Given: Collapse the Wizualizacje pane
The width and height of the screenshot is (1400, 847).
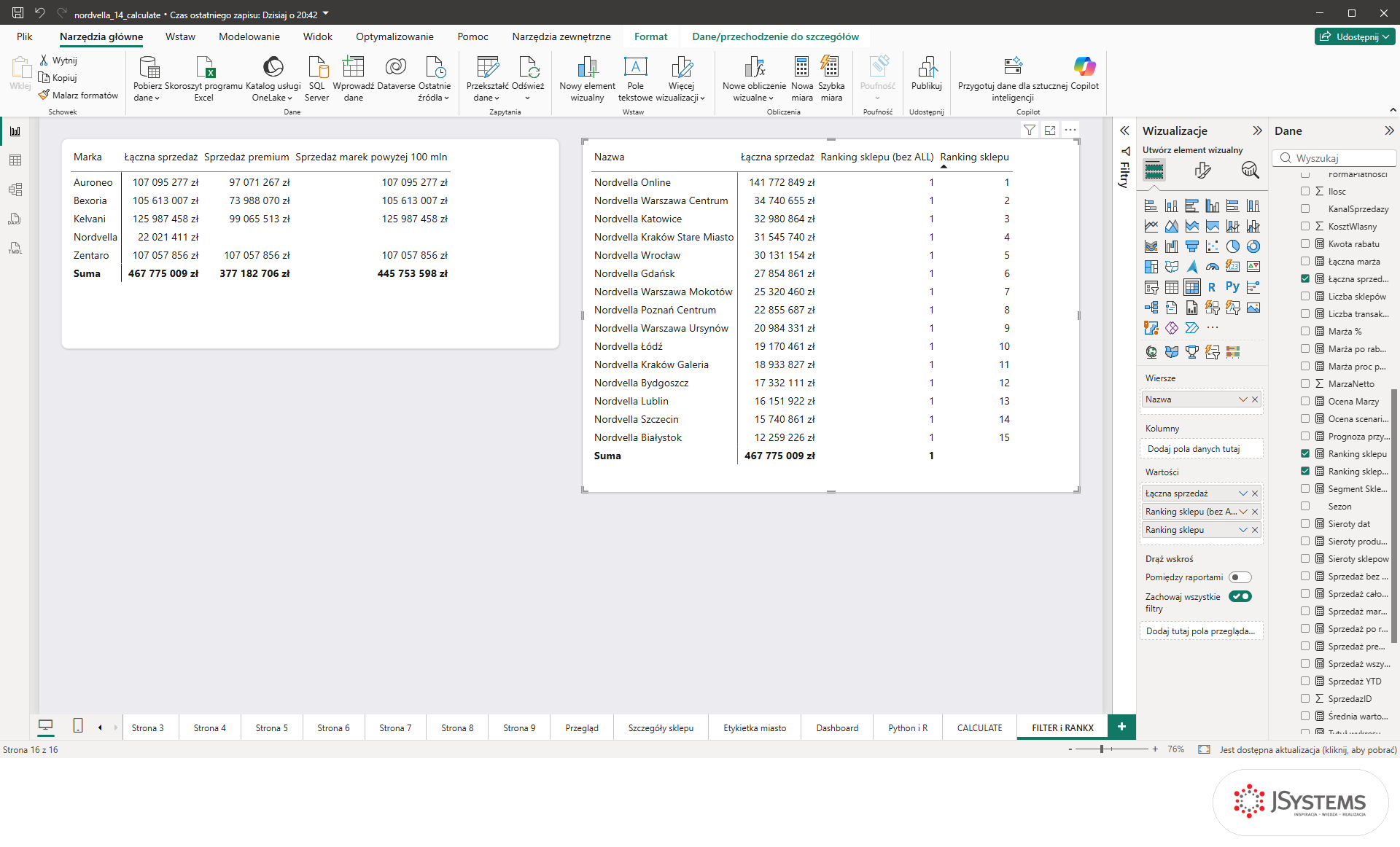Looking at the screenshot, I should click(x=1257, y=130).
